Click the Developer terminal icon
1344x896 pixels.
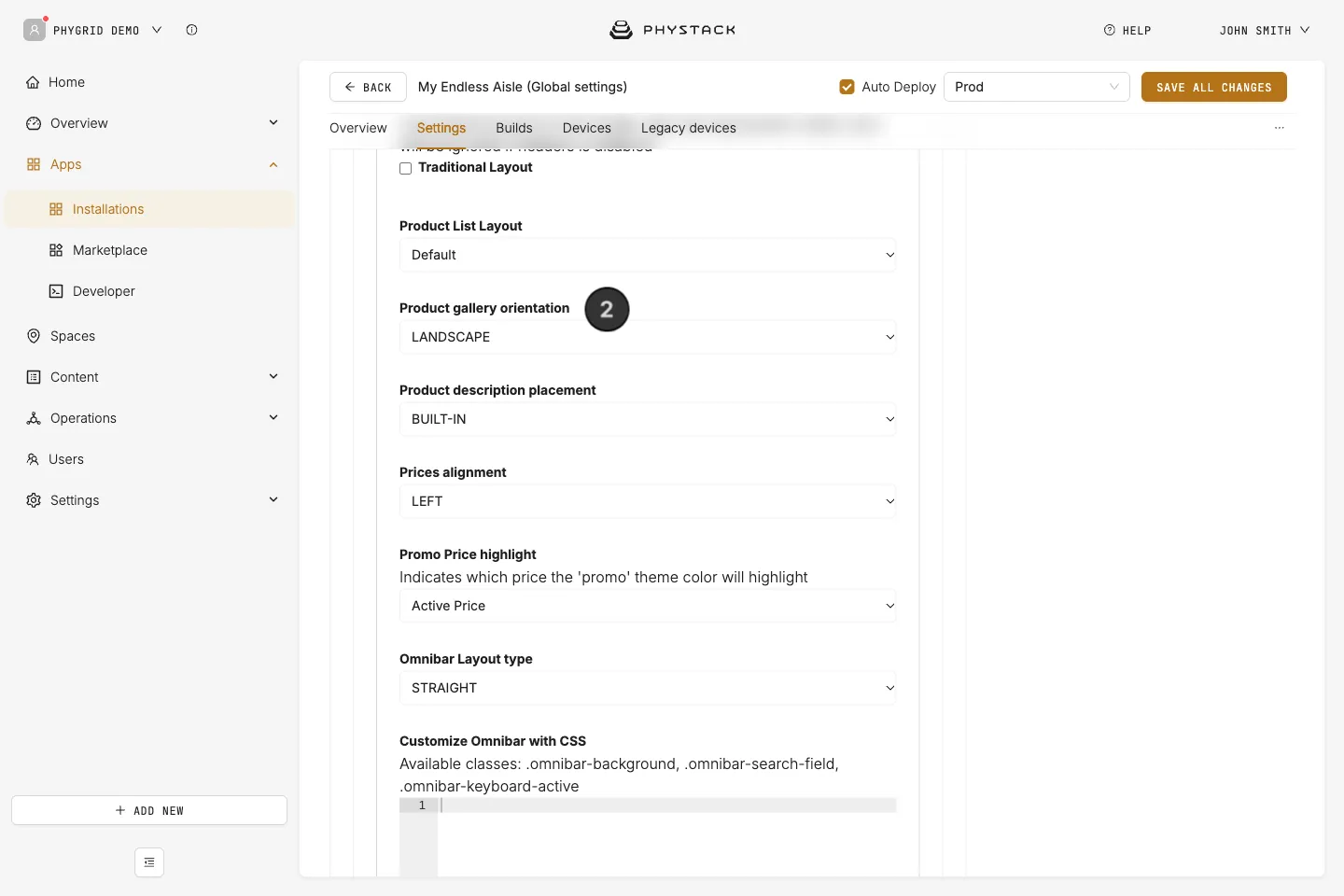click(x=56, y=291)
